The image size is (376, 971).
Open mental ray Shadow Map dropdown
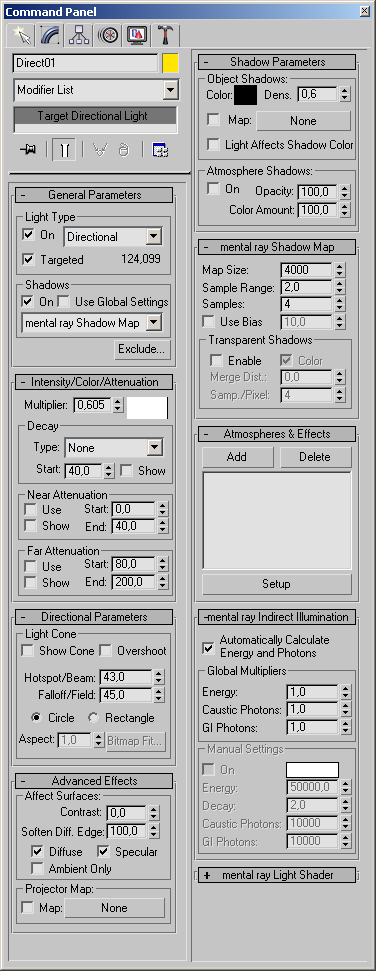pyautogui.click(x=154, y=323)
